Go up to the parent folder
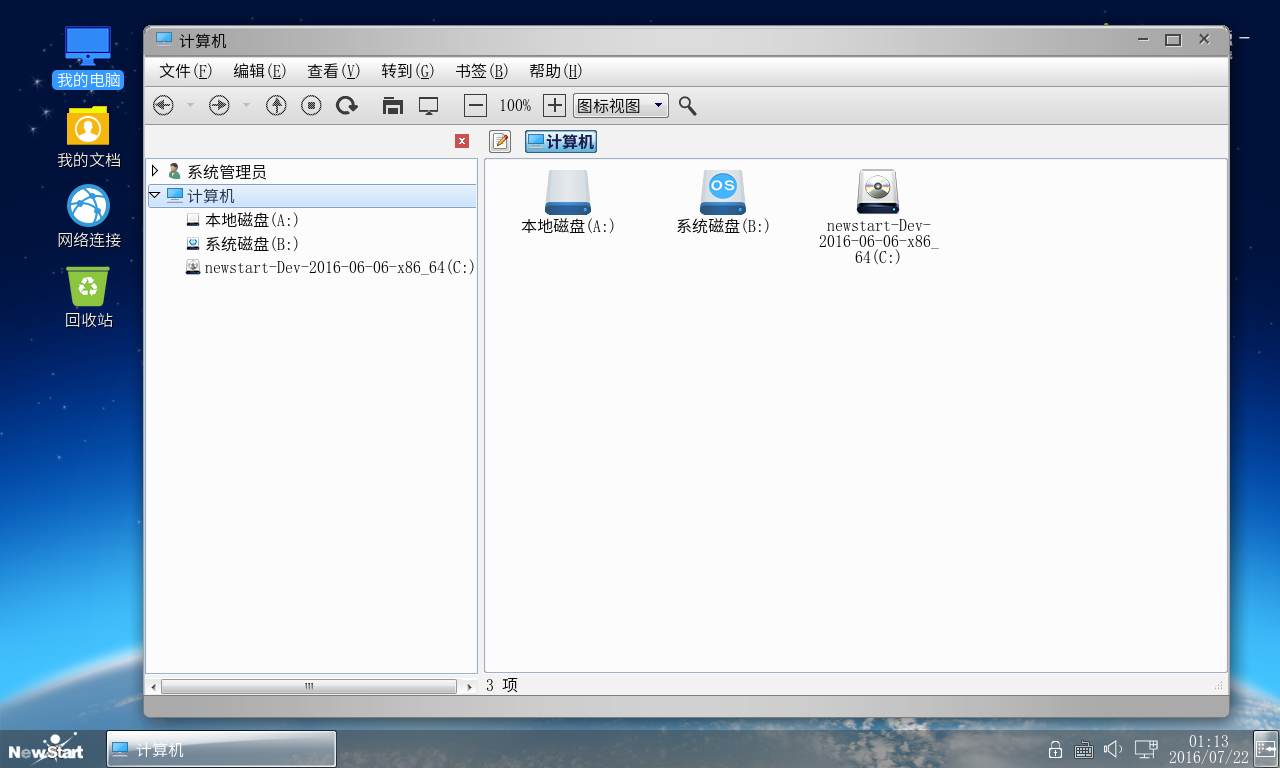This screenshot has width=1280, height=768. click(x=276, y=105)
